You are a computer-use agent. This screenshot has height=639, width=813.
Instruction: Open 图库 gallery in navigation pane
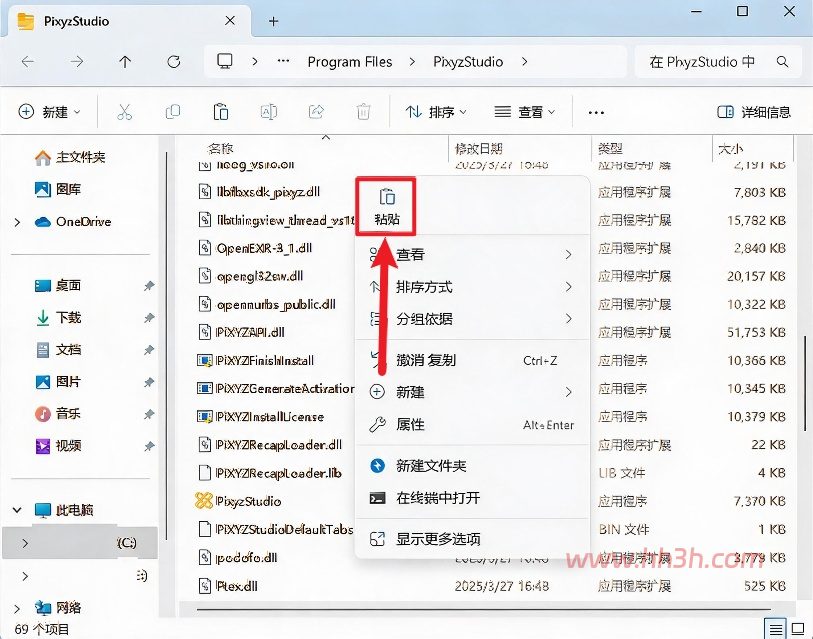pos(58,189)
